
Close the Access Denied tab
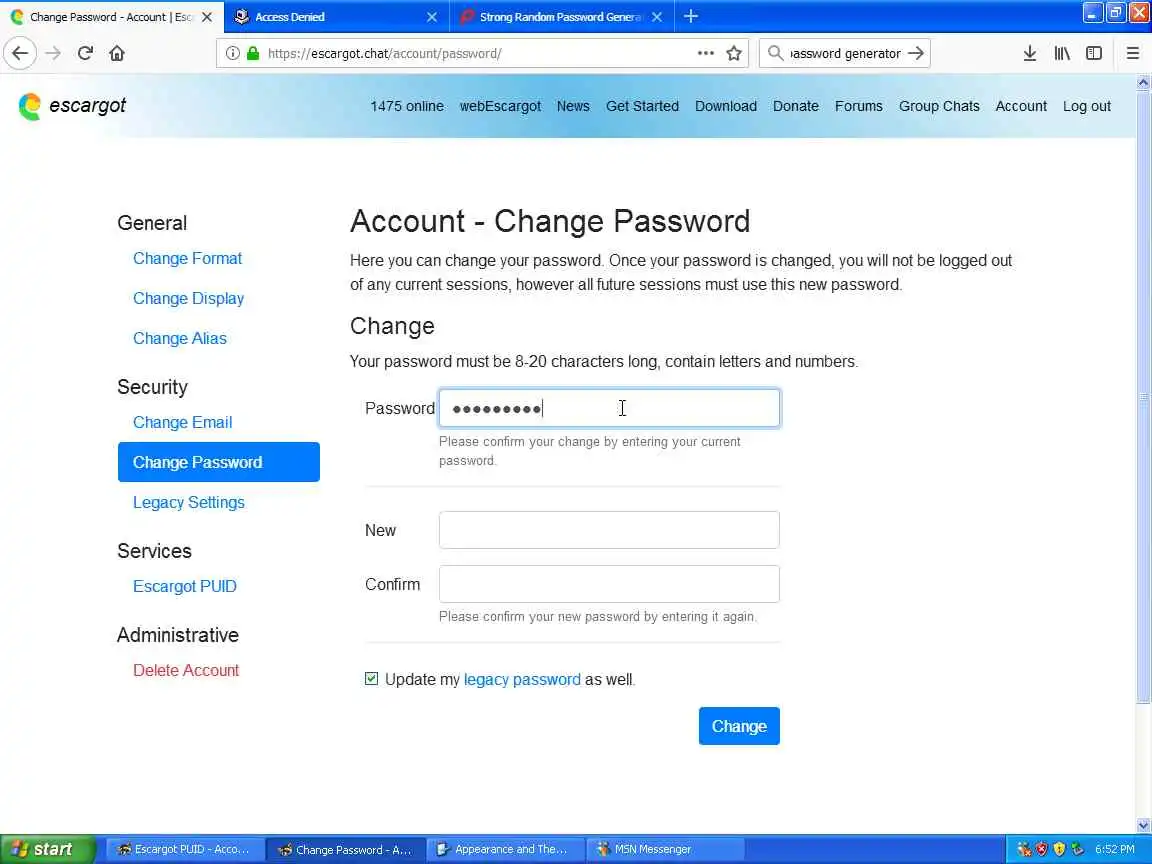tap(432, 16)
